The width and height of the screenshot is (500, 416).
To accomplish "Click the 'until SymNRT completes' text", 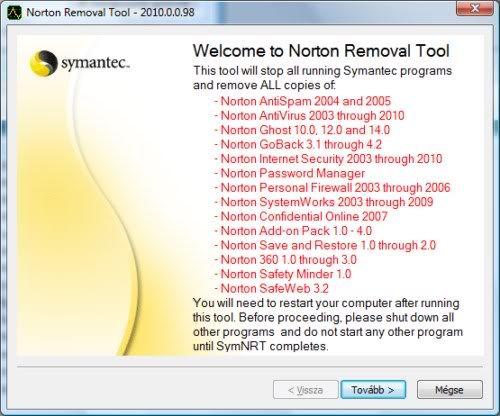I will 261,346.
